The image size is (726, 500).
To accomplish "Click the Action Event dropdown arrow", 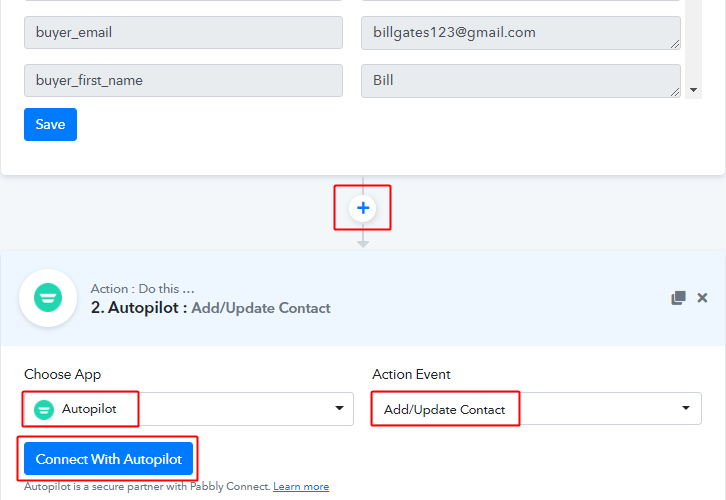I will 686,408.
